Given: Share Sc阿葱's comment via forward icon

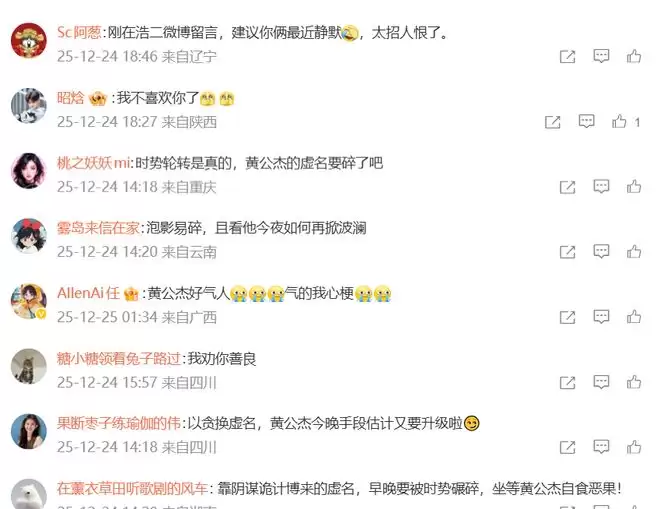Looking at the screenshot, I should tap(567, 56).
